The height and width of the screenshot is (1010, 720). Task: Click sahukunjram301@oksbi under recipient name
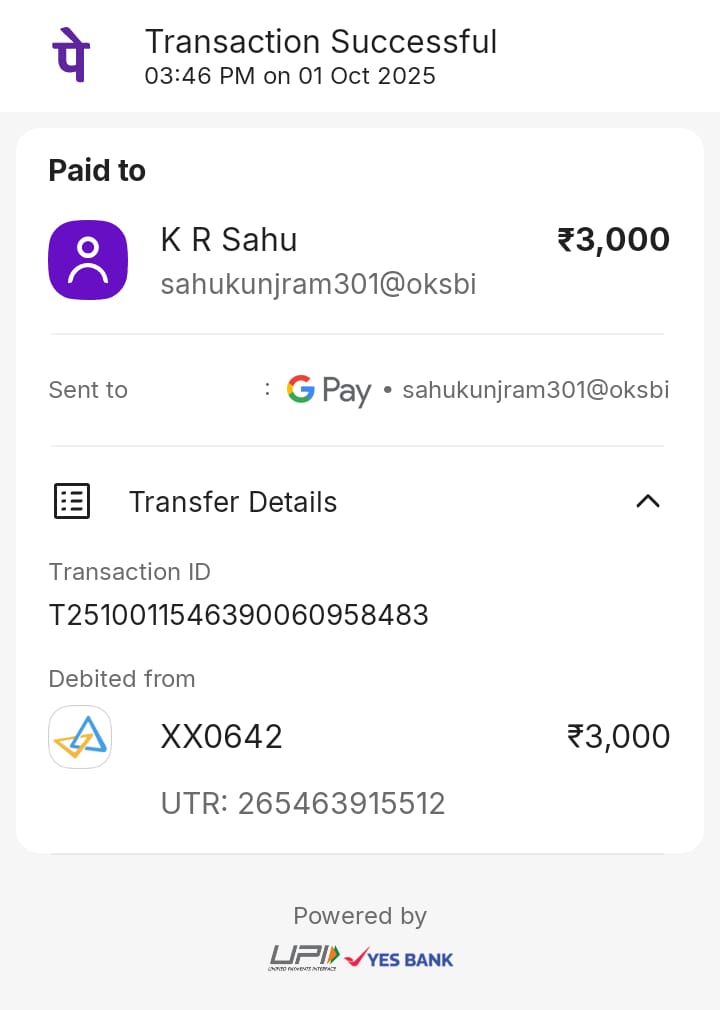click(318, 285)
